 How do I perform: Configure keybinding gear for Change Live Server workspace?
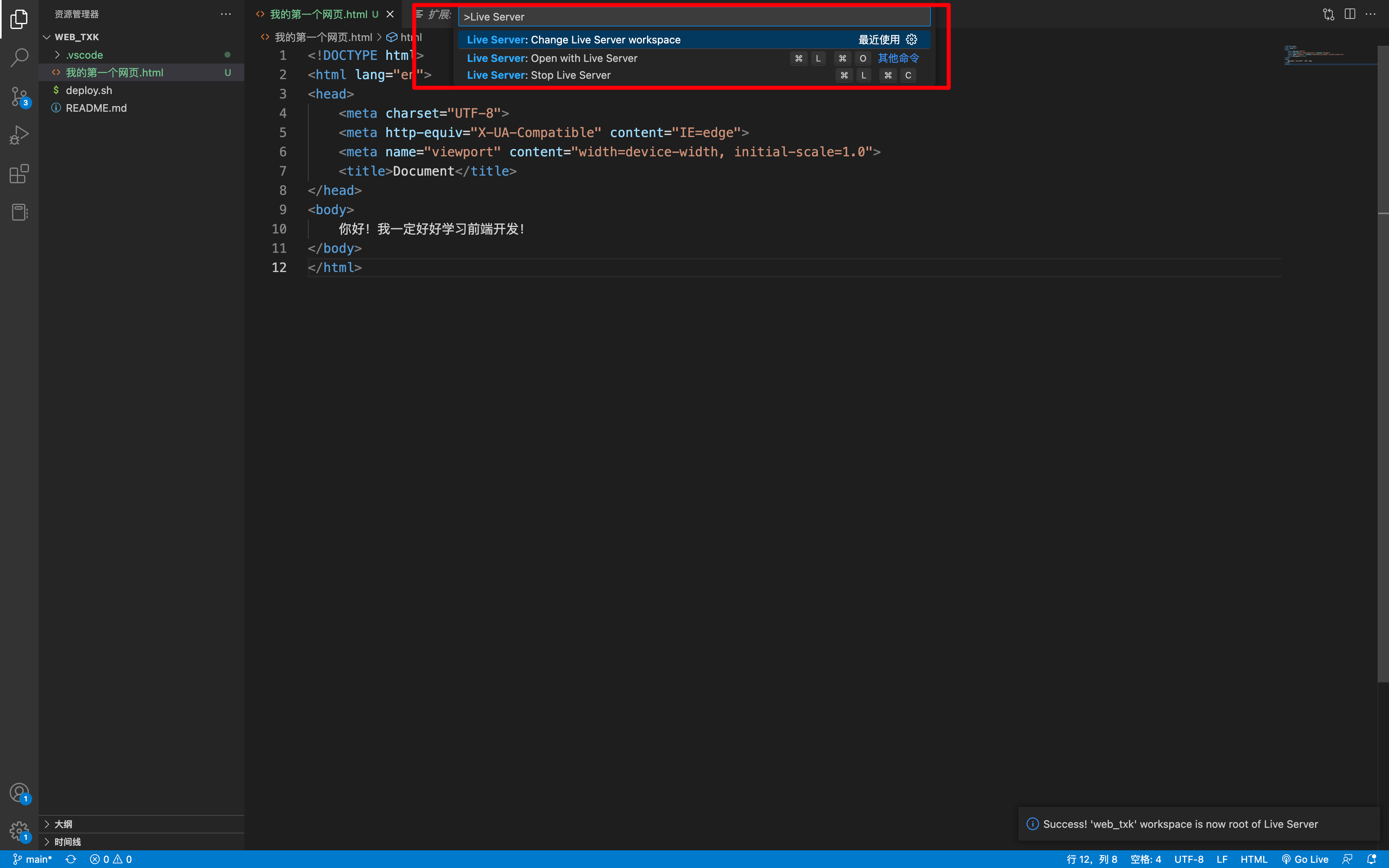tap(912, 40)
